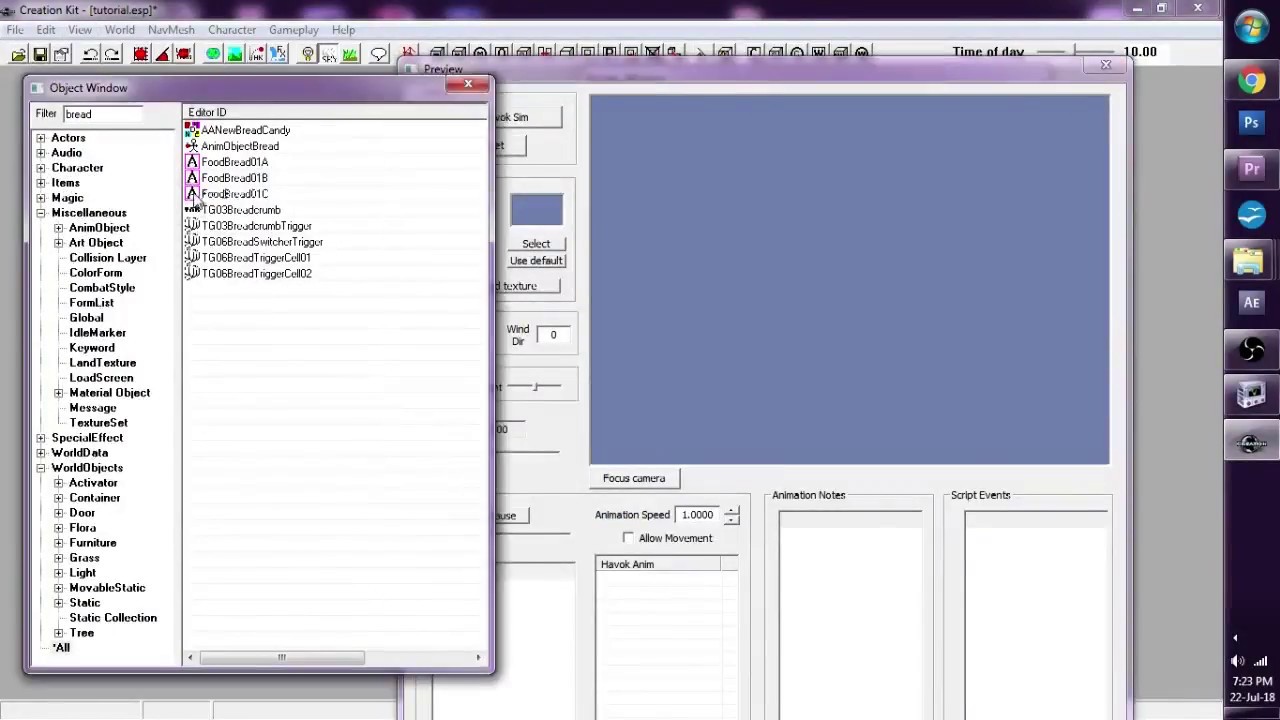1280x720 pixels.
Task: Open landscape editing from the toolbar
Action: 235,54
